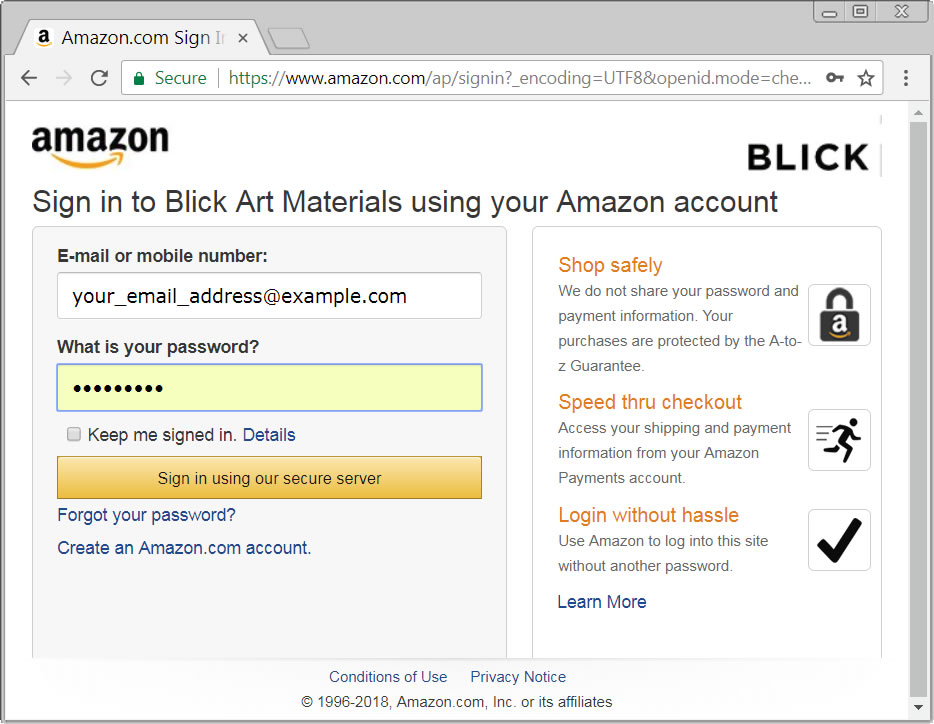Open the Forgot your password link
The image size is (934, 724).
[x=147, y=515]
